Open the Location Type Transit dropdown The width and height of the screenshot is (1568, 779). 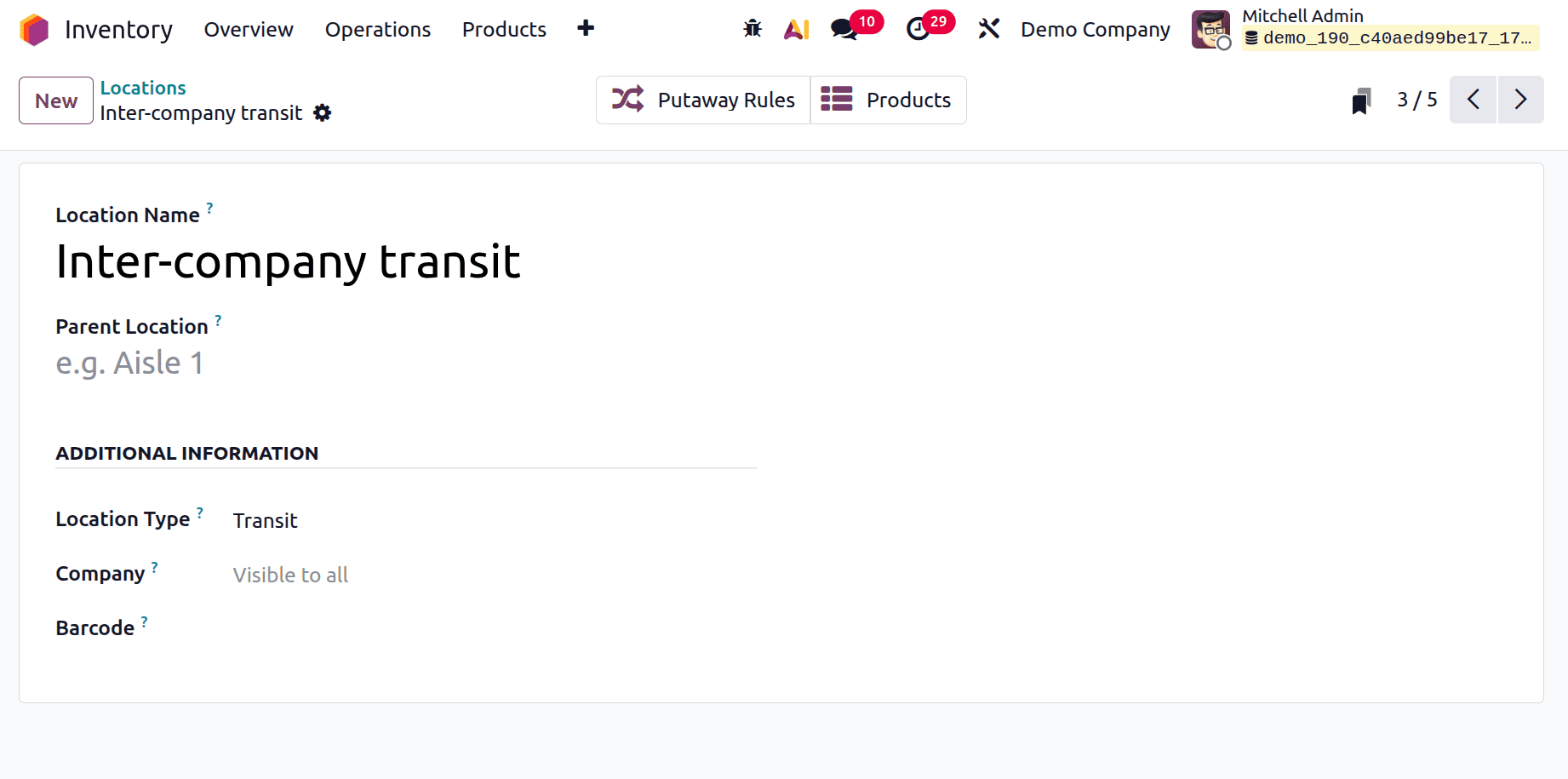(x=265, y=520)
